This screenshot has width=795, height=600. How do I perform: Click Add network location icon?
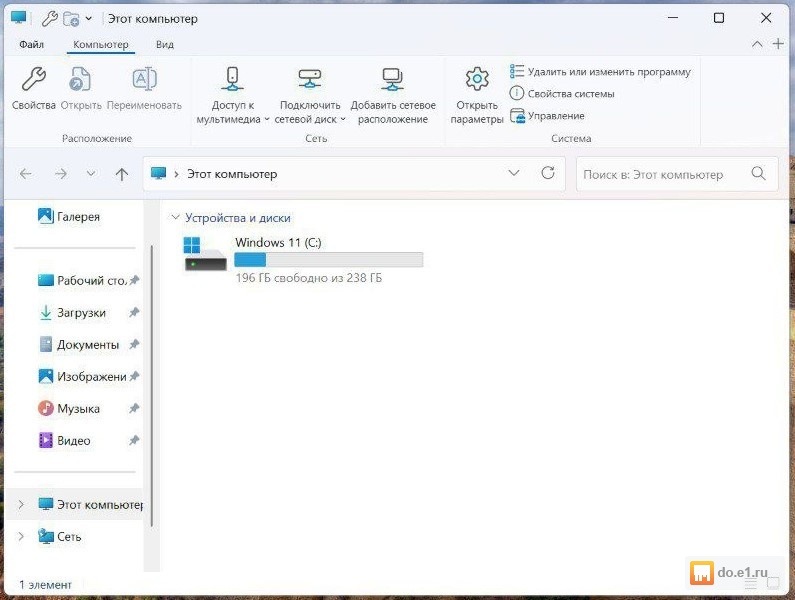coord(392,79)
